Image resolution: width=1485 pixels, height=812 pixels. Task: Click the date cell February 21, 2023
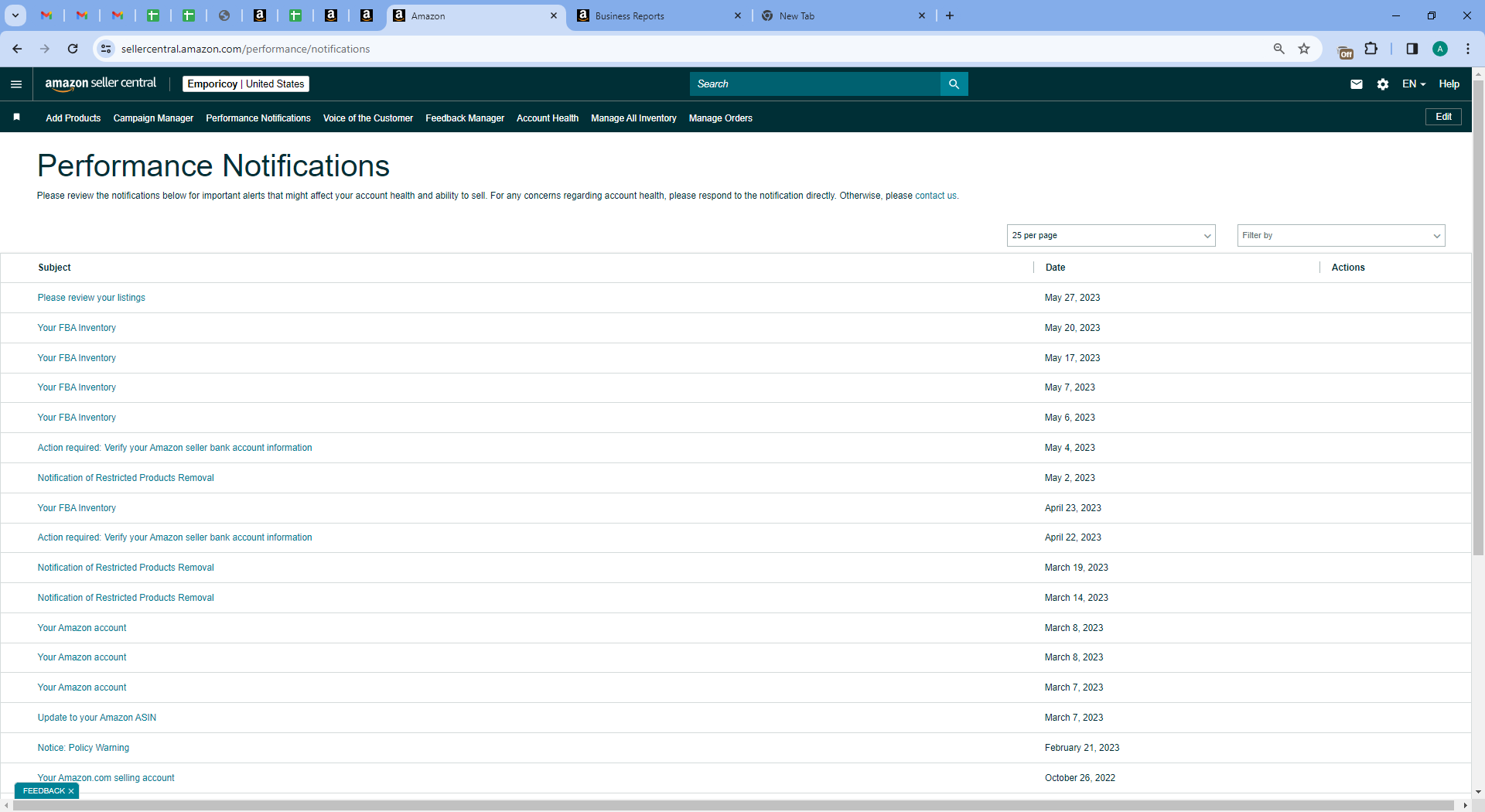1082,748
